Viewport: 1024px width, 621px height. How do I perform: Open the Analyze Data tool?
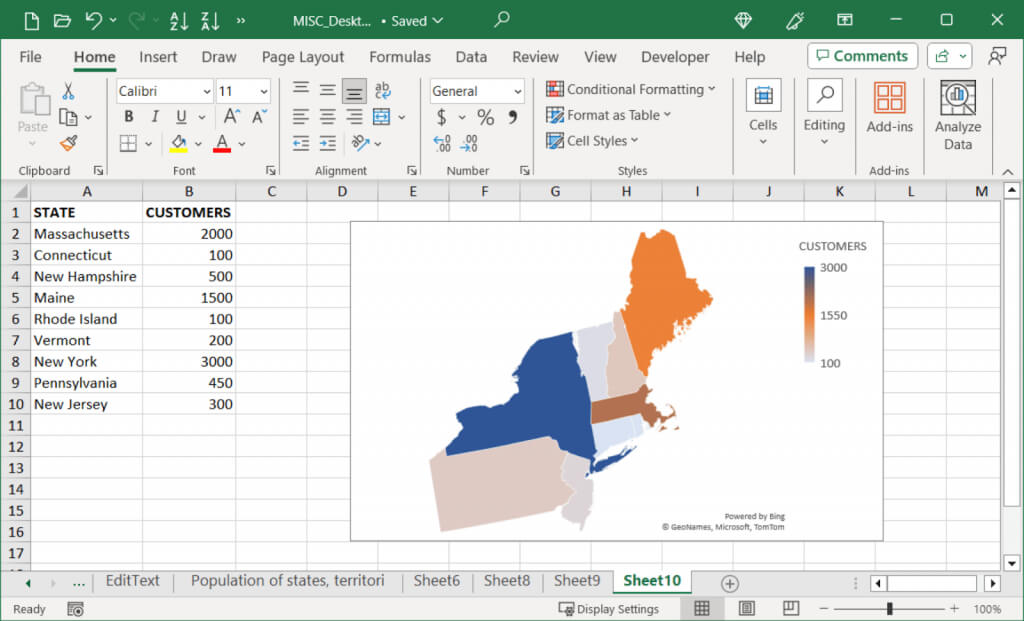(x=957, y=115)
